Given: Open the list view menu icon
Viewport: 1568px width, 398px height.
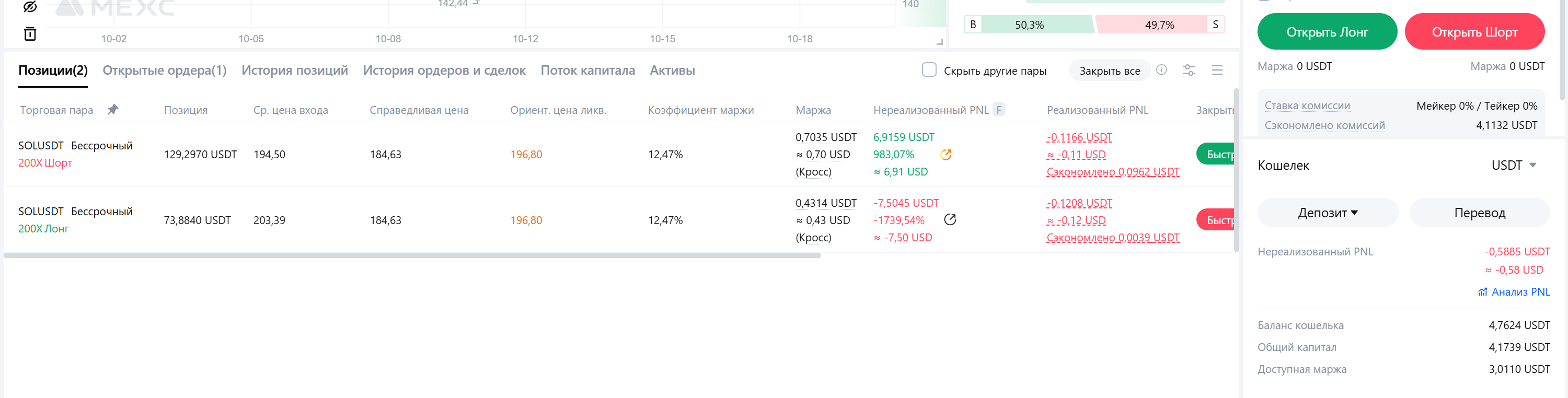Looking at the screenshot, I should point(1217,71).
